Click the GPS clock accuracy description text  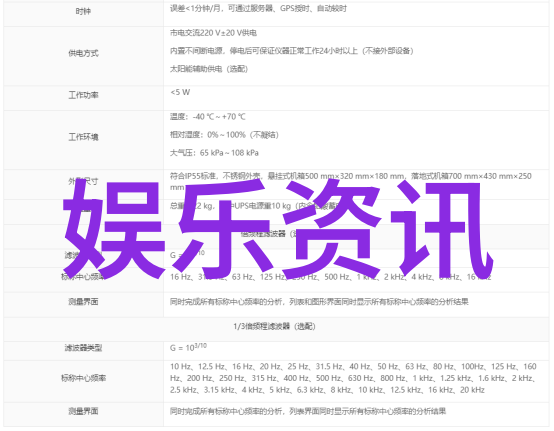click(258, 8)
